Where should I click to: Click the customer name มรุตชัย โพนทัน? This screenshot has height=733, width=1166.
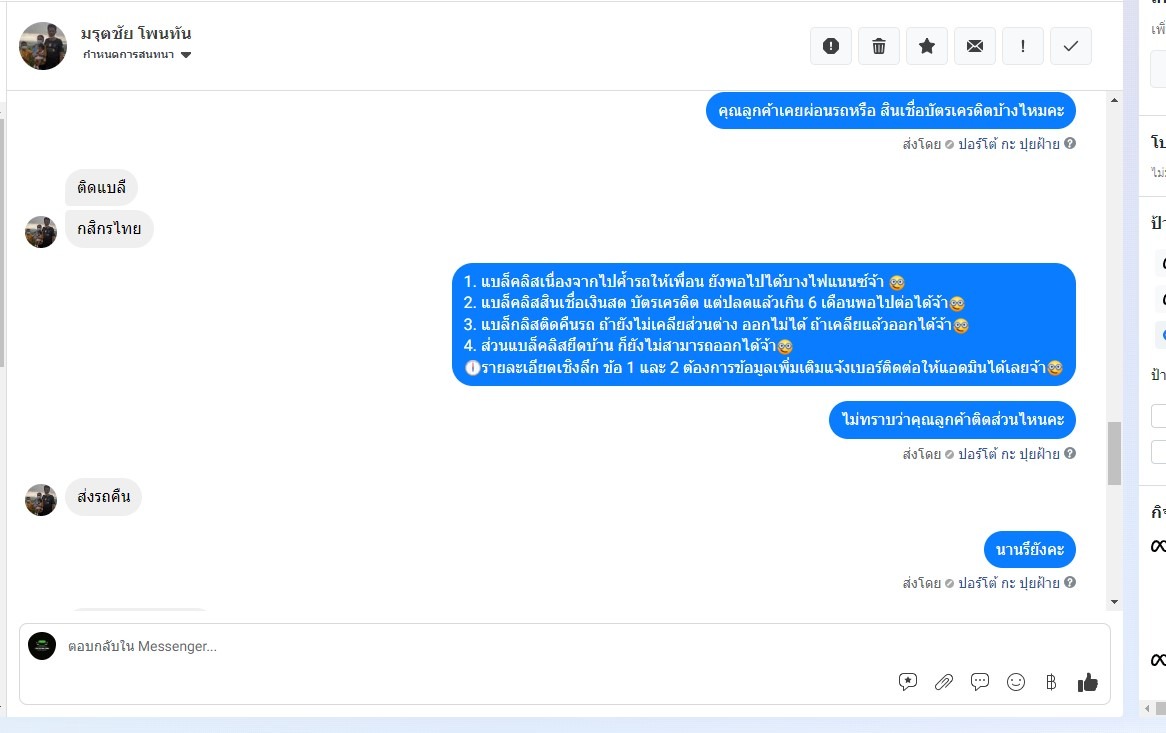[136, 33]
